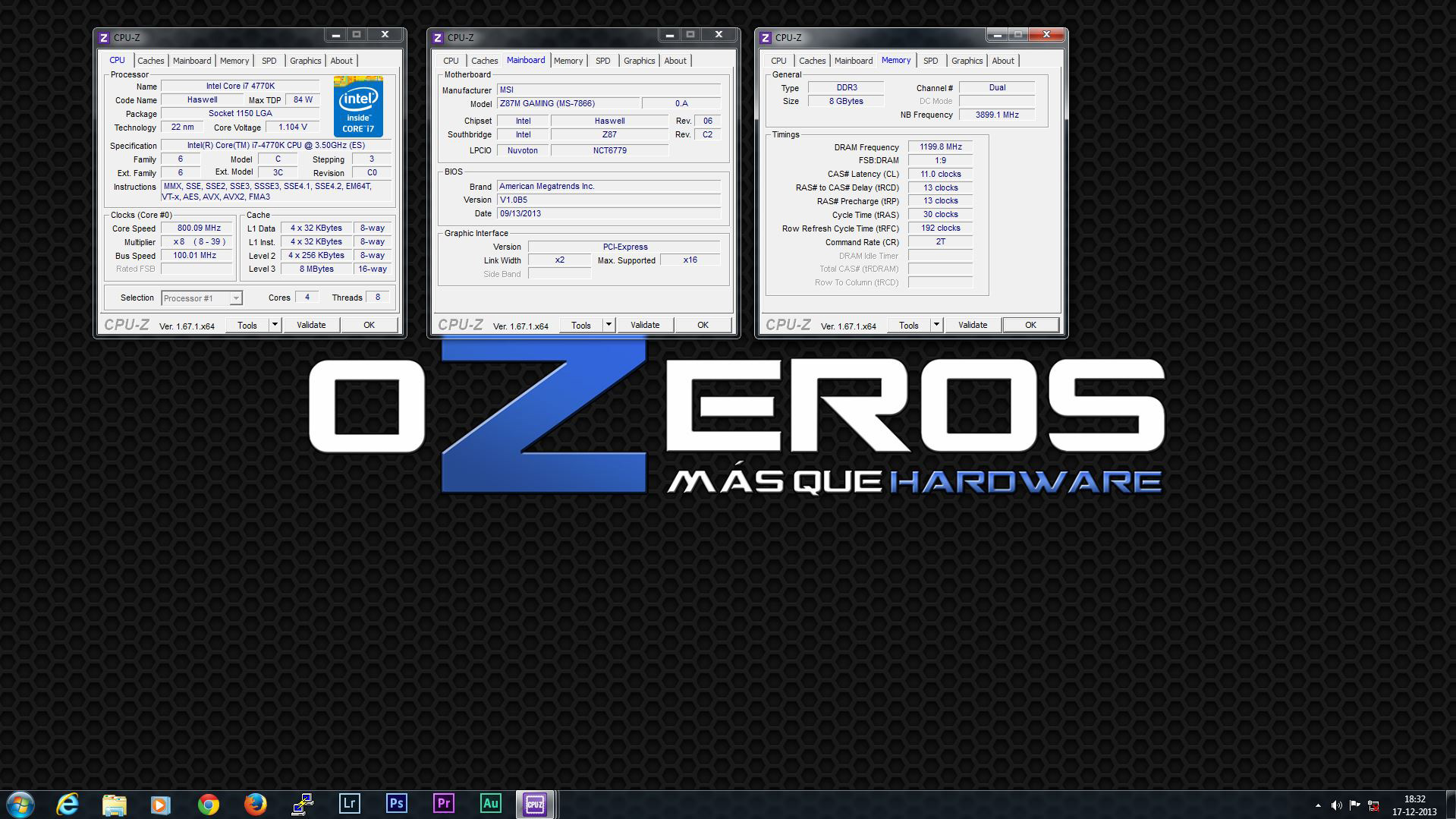Click the CAS# Latency 11.0 clocks value

click(941, 175)
